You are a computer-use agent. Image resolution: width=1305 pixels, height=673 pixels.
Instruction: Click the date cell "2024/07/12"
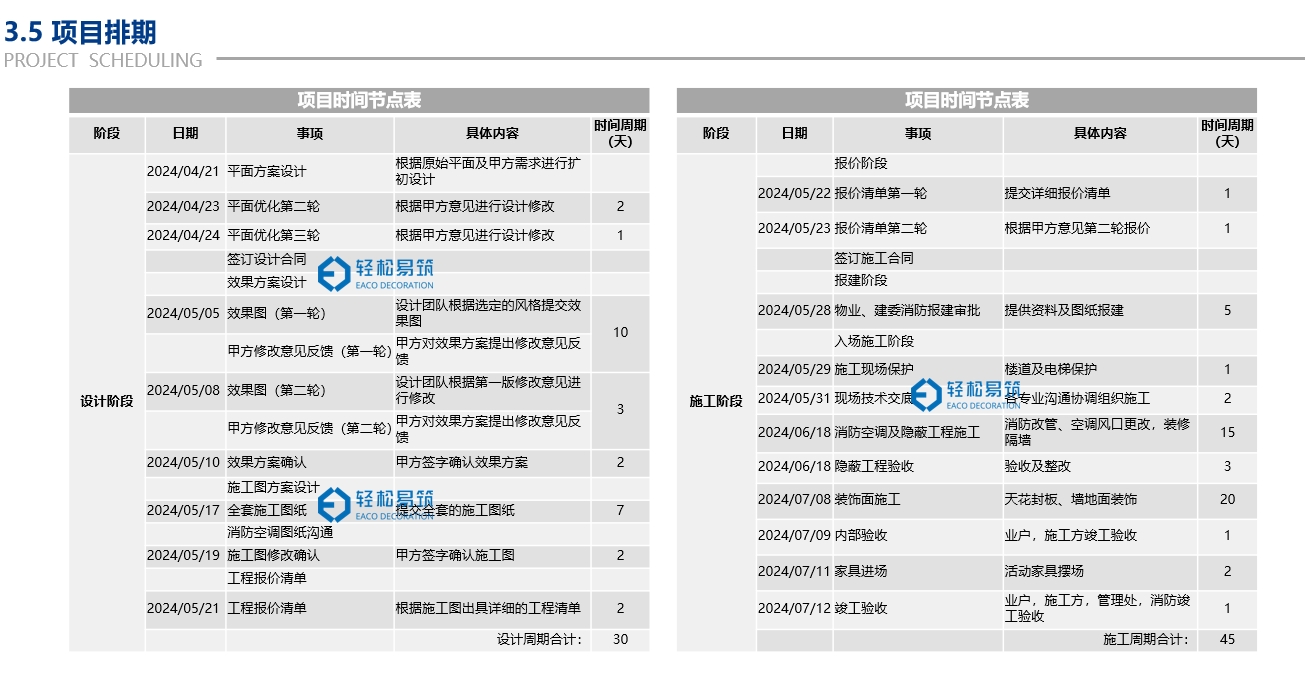coord(794,608)
